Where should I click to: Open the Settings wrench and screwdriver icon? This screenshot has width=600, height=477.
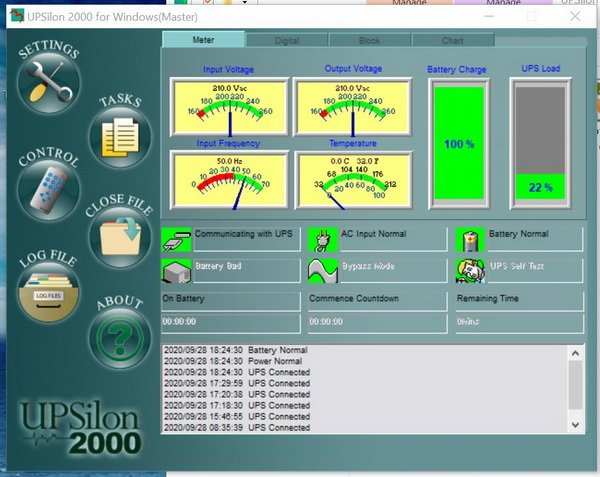[x=49, y=83]
